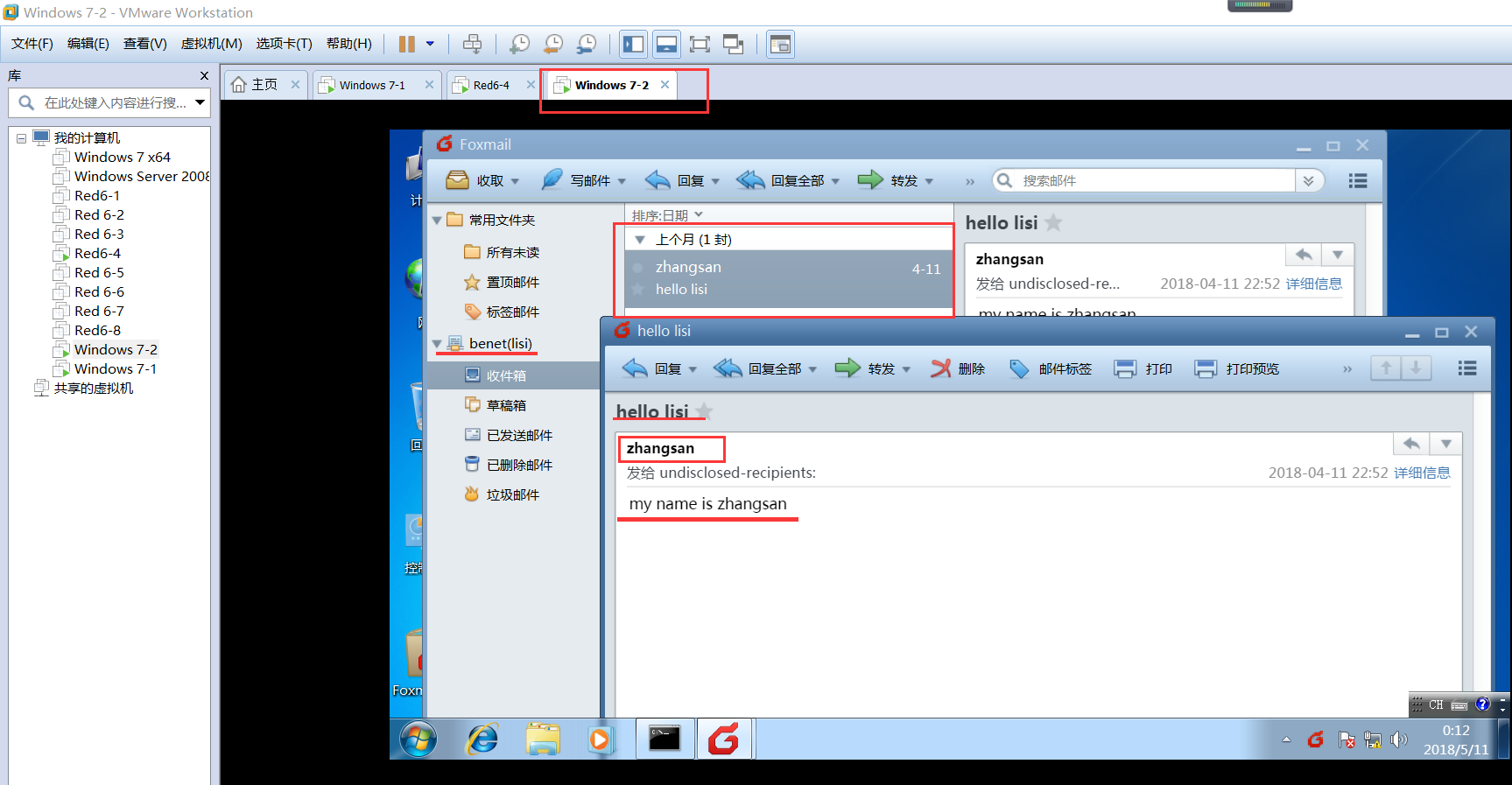
Task: Click 回复 in Foxmail main toolbar
Action: coord(674,180)
